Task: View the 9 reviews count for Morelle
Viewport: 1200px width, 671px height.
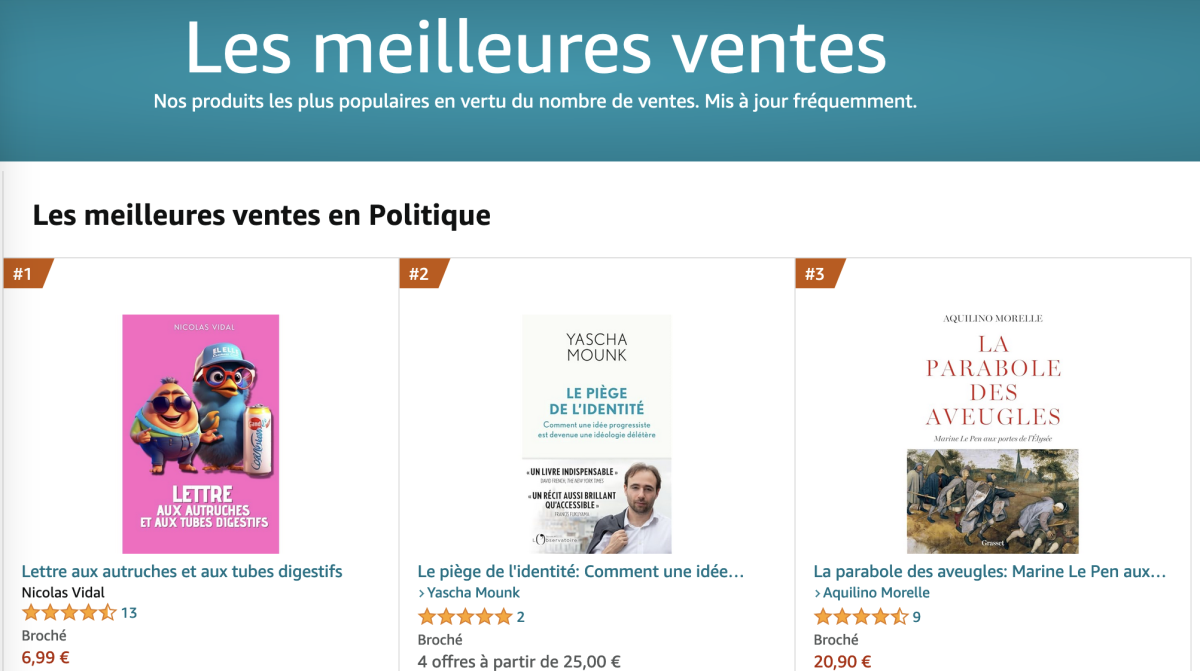Action: click(x=917, y=617)
